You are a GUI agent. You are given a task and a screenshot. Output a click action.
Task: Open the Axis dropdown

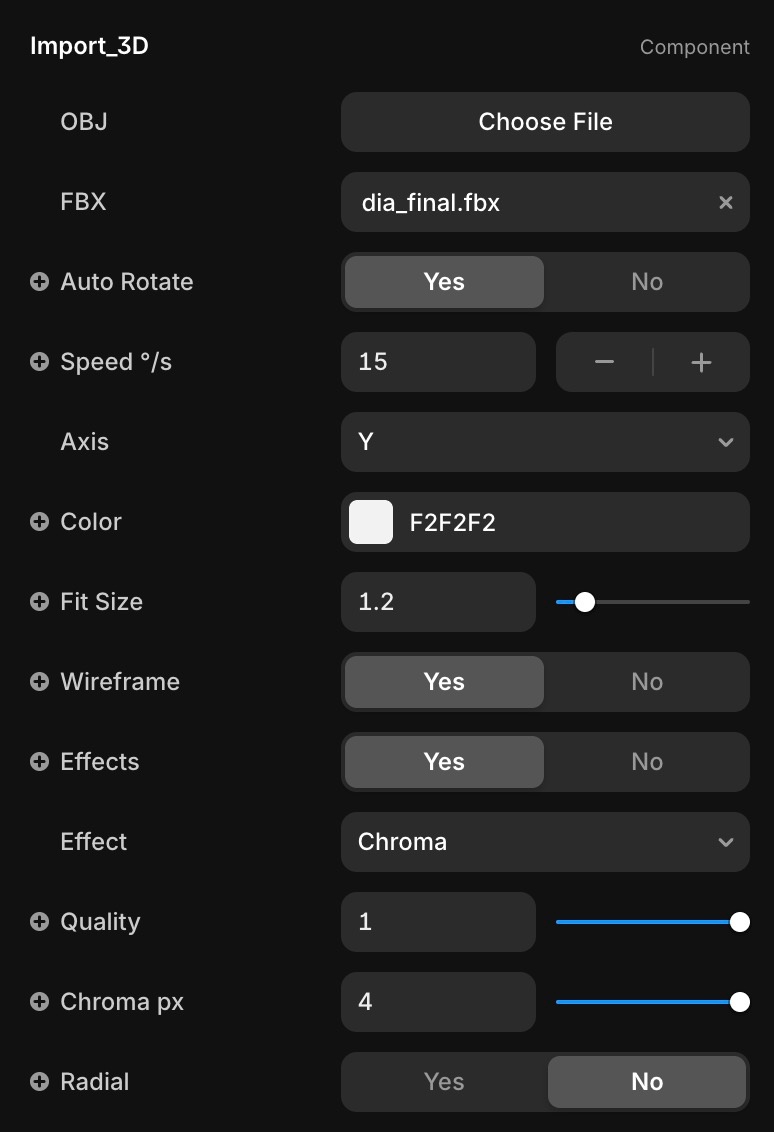(545, 442)
